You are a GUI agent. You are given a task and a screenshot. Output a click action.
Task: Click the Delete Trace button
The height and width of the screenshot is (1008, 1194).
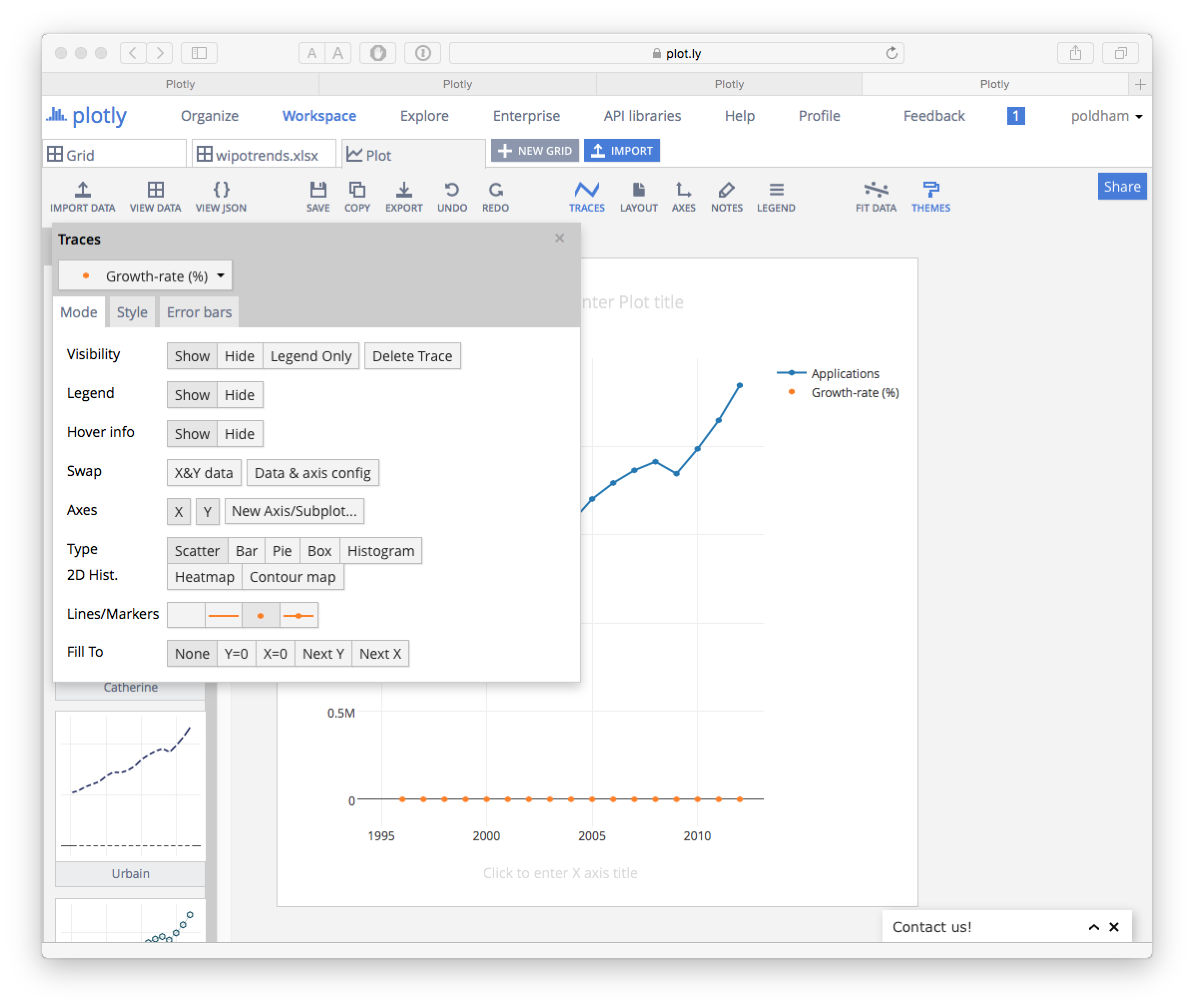(412, 356)
